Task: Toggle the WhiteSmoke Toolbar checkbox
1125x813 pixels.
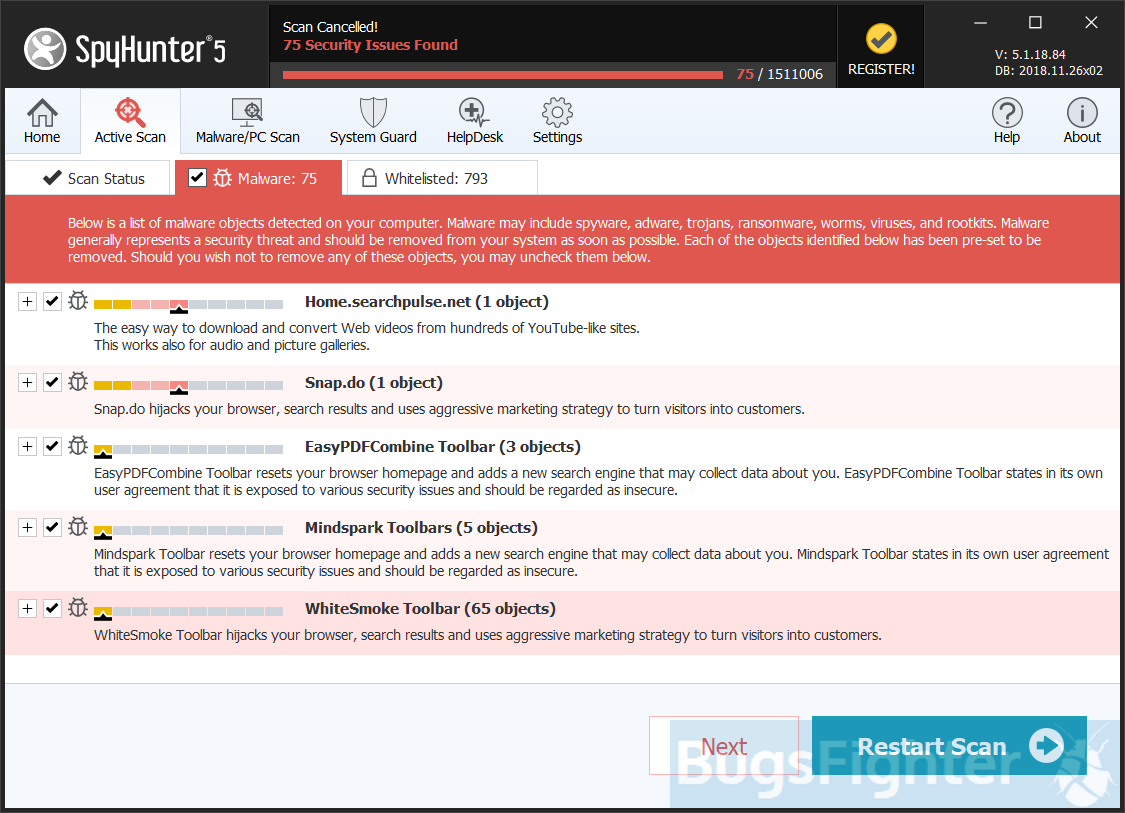Action: (53, 608)
